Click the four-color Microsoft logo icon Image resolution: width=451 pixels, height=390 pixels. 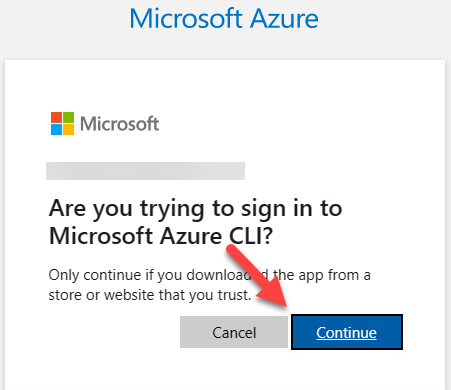(62, 123)
